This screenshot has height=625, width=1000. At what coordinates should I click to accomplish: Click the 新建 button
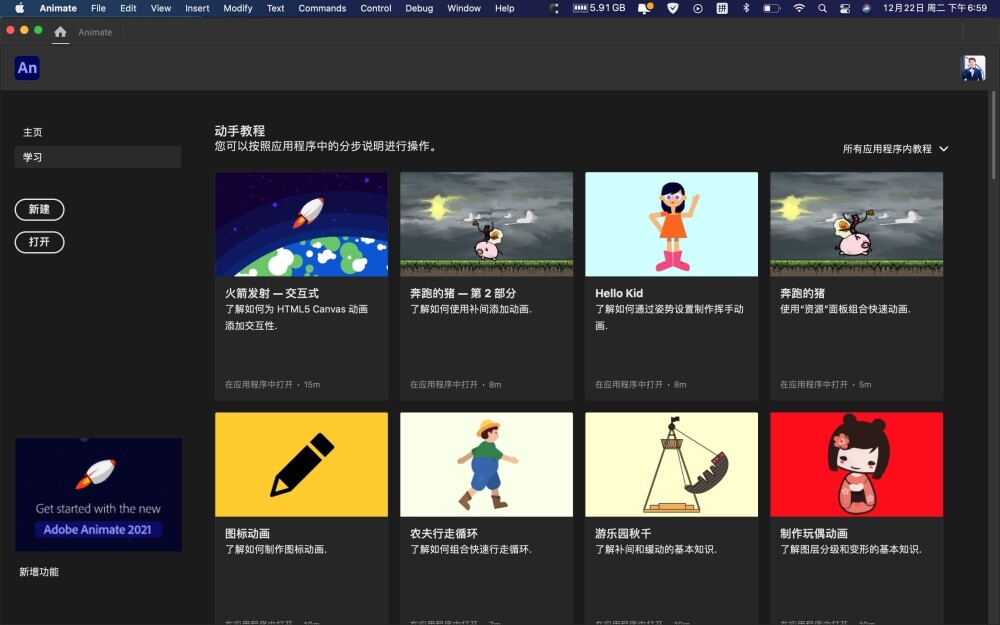[39, 209]
